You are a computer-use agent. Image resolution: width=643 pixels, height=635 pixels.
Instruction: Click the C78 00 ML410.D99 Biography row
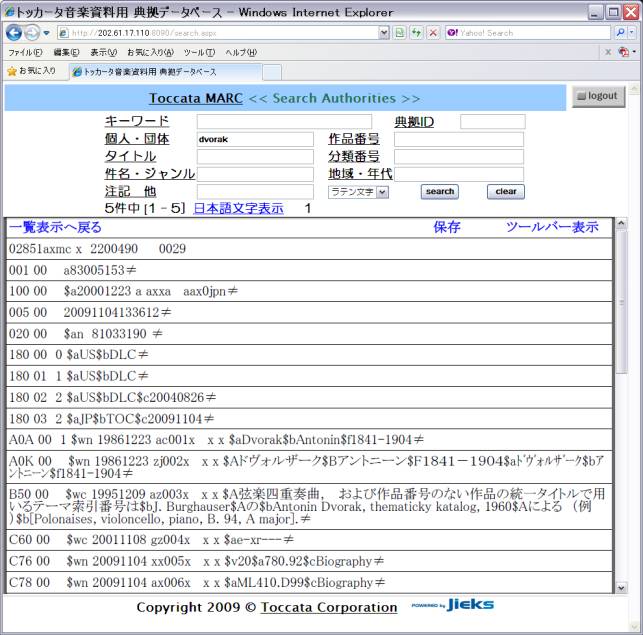(309, 582)
